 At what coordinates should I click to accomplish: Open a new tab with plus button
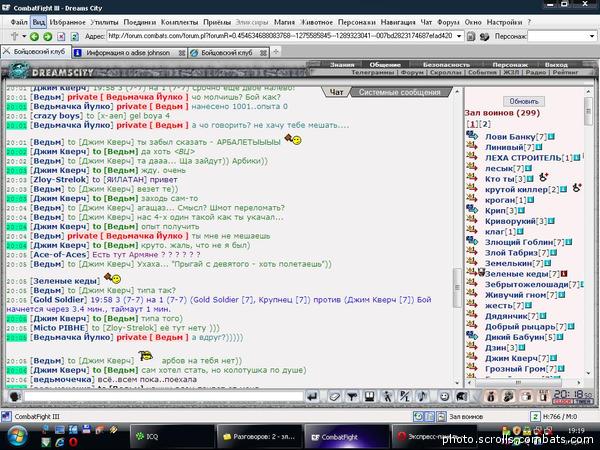tap(276, 52)
